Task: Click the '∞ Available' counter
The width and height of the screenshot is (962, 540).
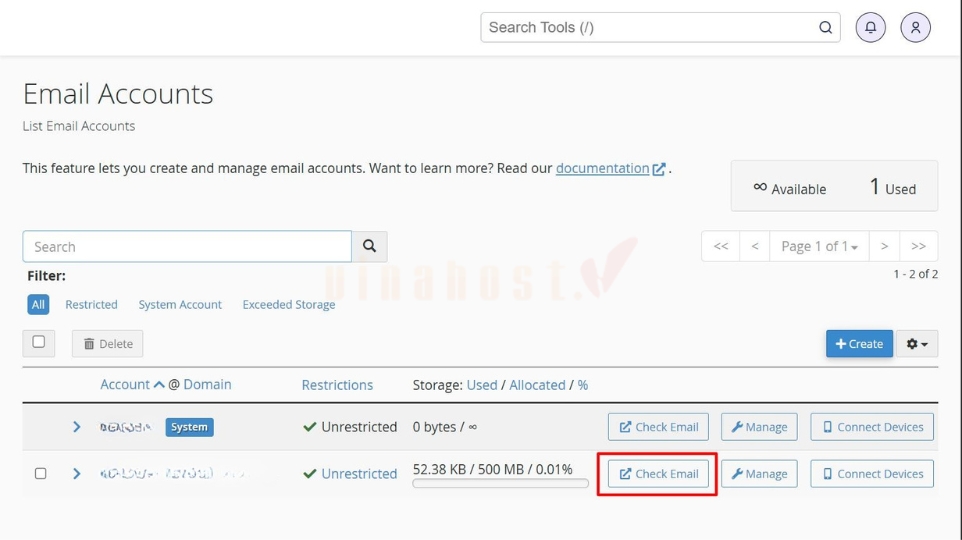Action: (790, 188)
